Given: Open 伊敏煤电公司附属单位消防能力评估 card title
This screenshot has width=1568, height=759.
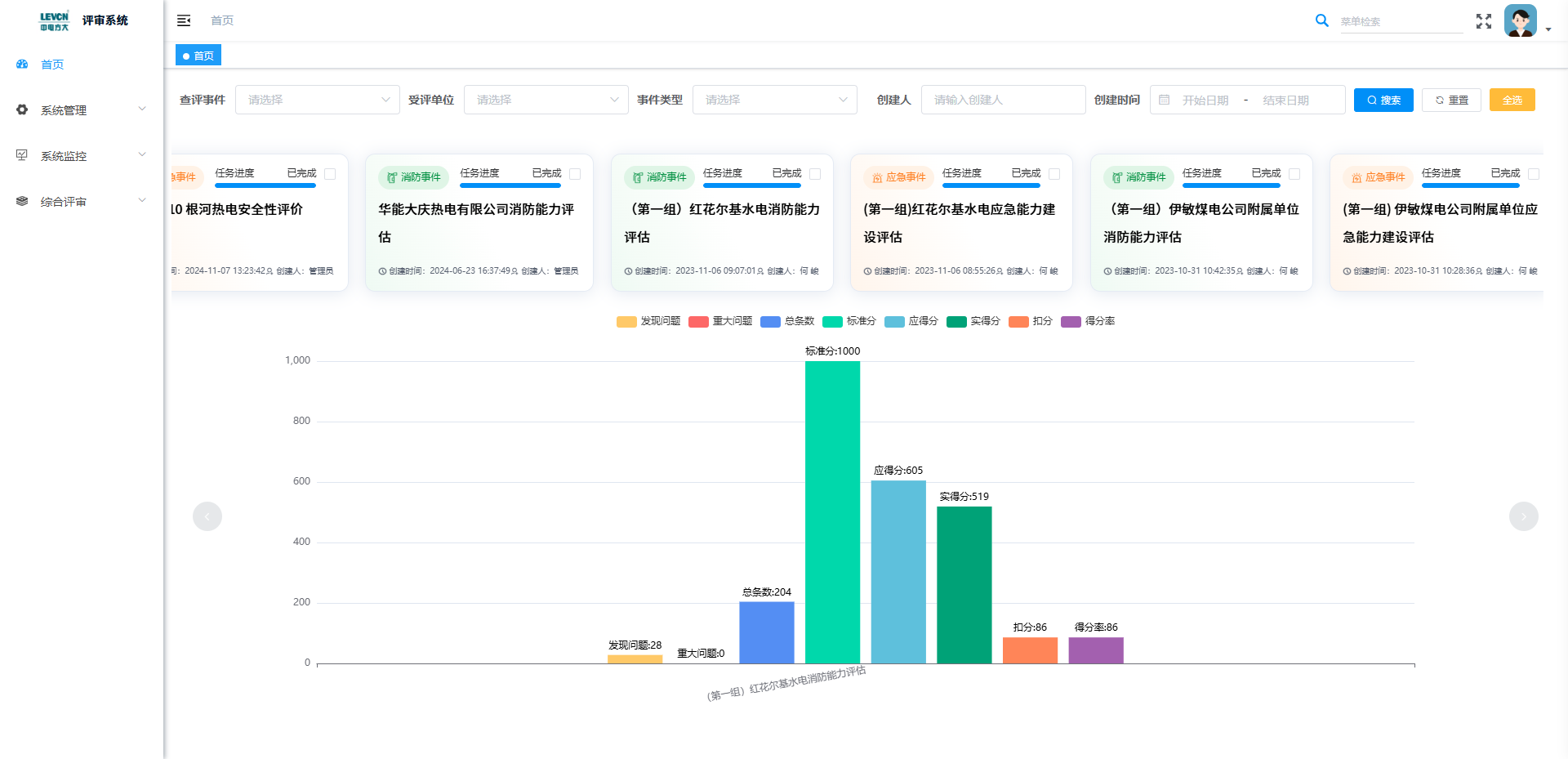Looking at the screenshot, I should (1201, 223).
